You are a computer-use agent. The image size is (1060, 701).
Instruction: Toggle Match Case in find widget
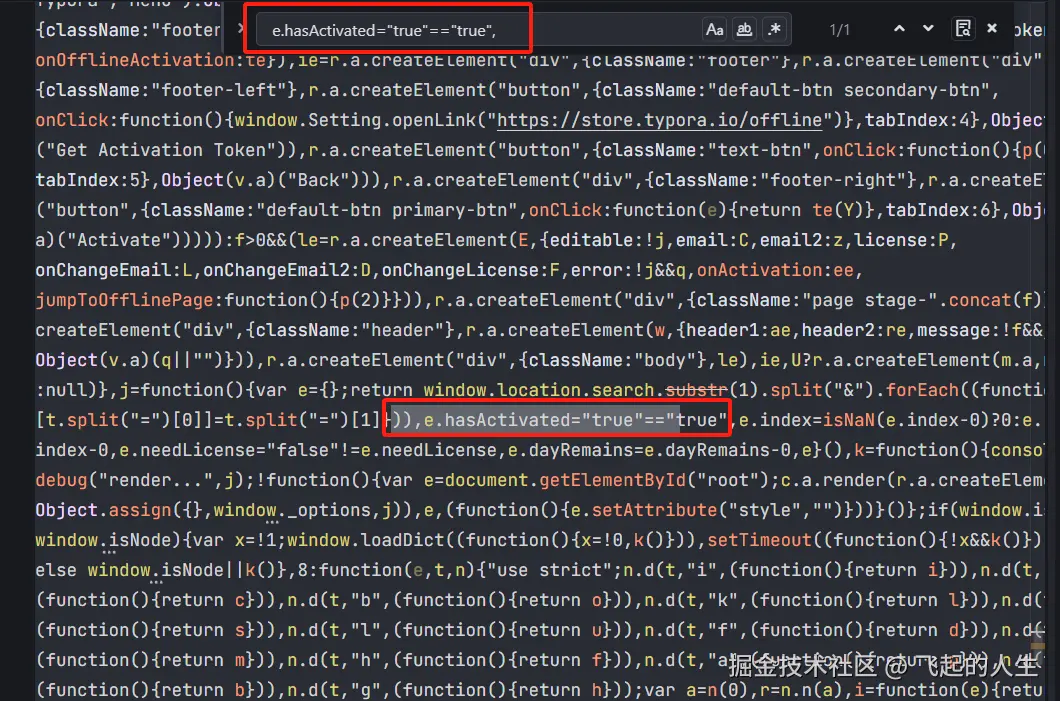[x=714, y=29]
